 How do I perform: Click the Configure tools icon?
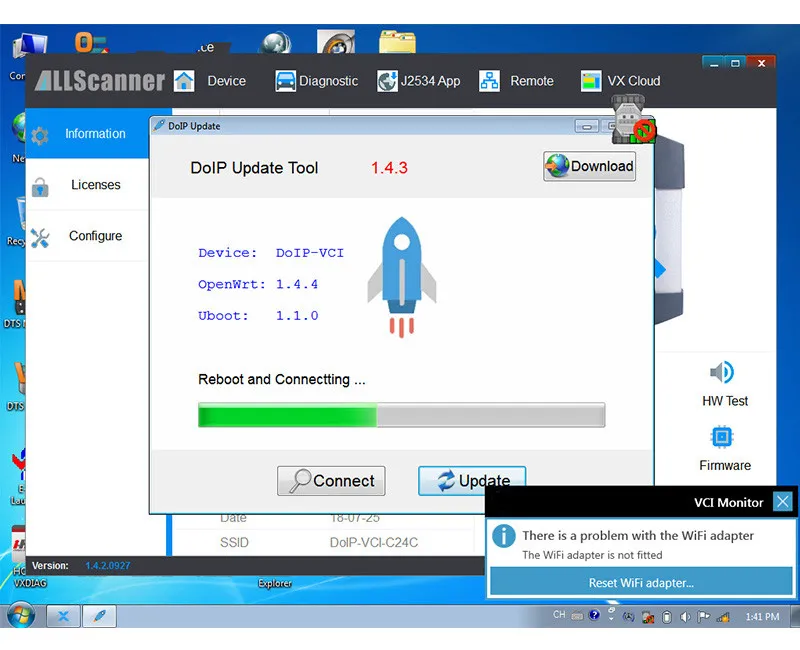click(40, 238)
